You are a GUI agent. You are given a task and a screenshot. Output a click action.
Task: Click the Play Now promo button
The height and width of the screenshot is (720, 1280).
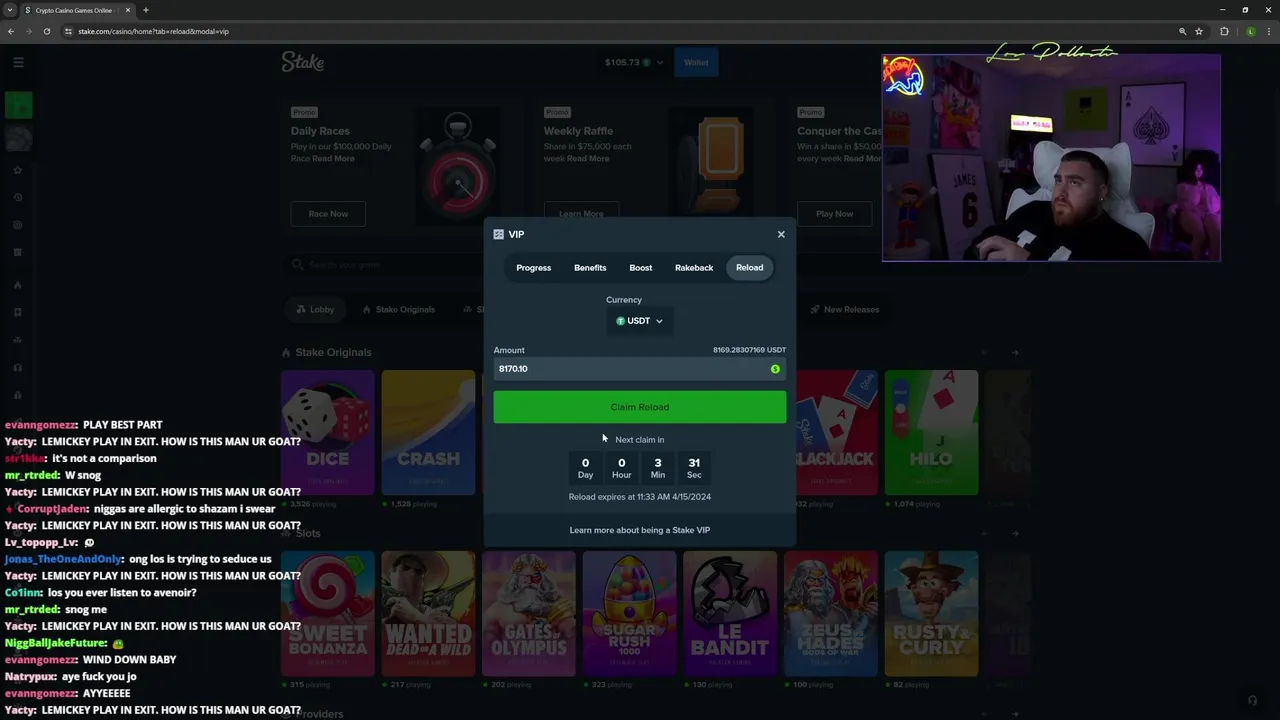click(x=834, y=213)
